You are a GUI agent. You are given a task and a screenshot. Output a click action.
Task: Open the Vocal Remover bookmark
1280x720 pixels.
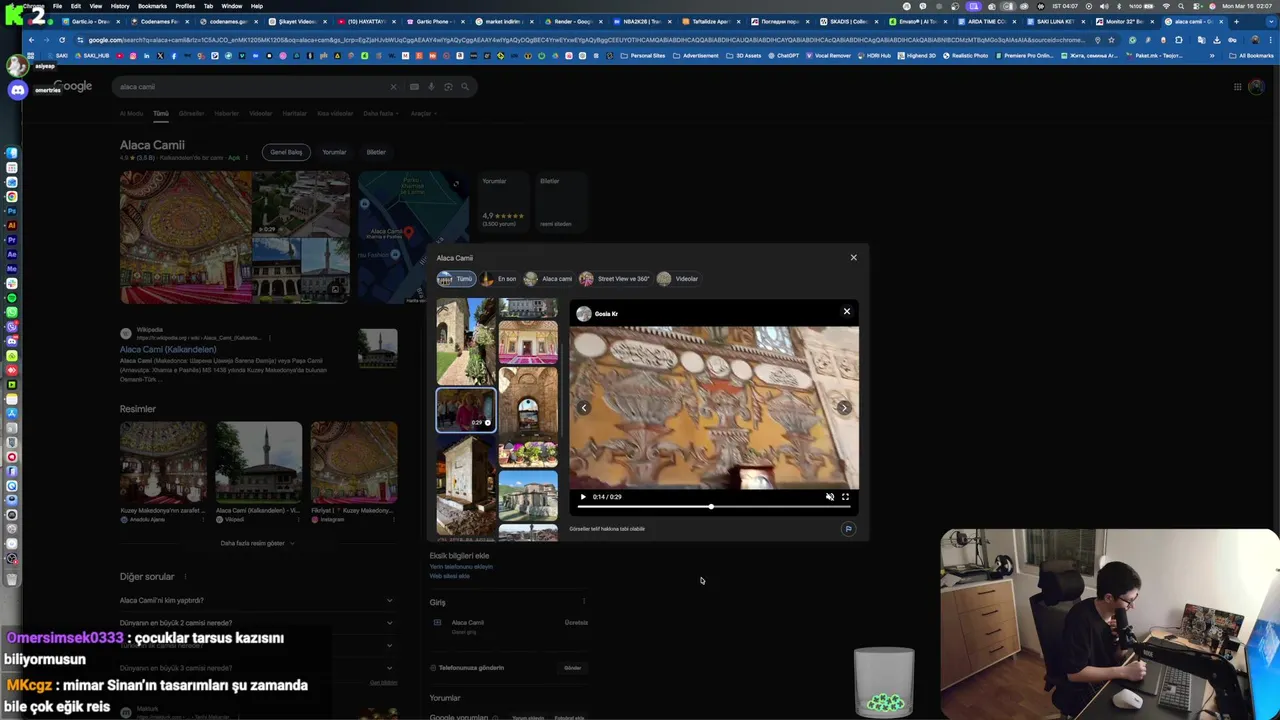coord(830,56)
